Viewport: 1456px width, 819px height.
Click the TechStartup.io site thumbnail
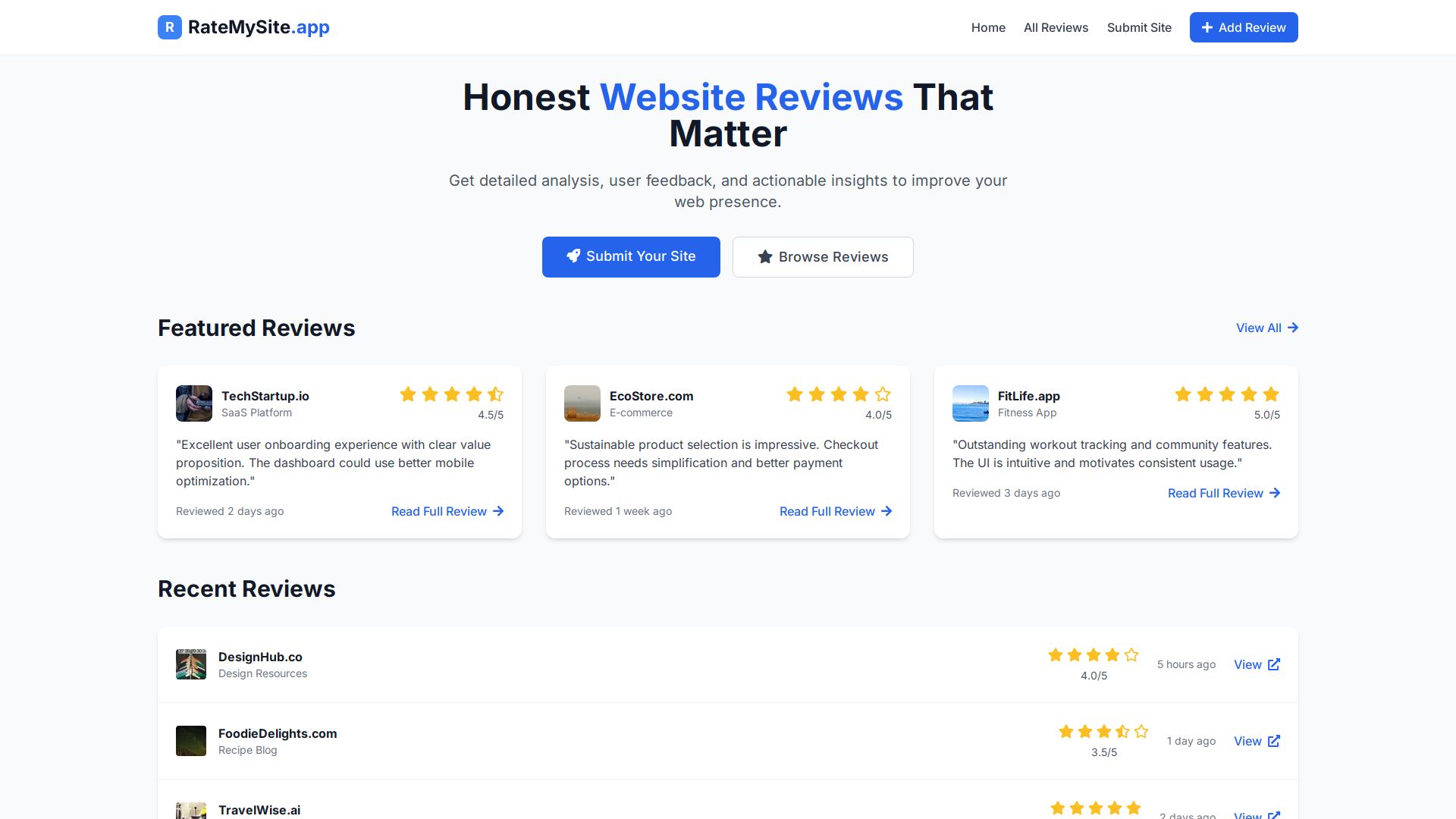pyautogui.click(x=194, y=403)
